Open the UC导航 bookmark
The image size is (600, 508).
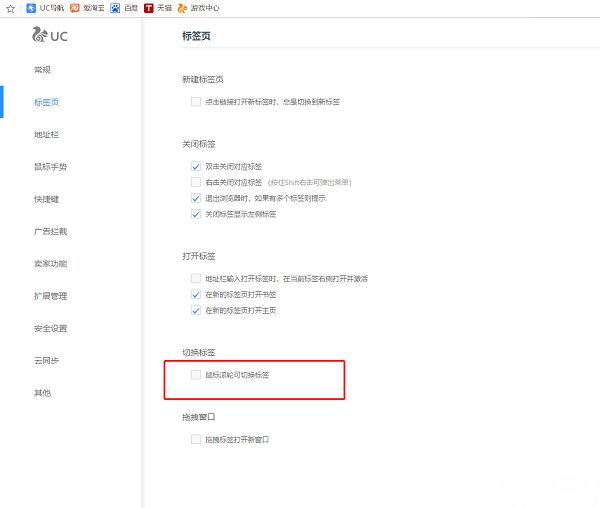pyautogui.click(x=45, y=8)
